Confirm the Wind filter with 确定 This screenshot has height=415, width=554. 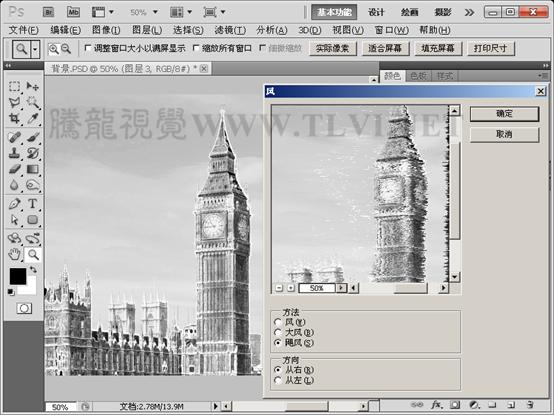coord(504,114)
